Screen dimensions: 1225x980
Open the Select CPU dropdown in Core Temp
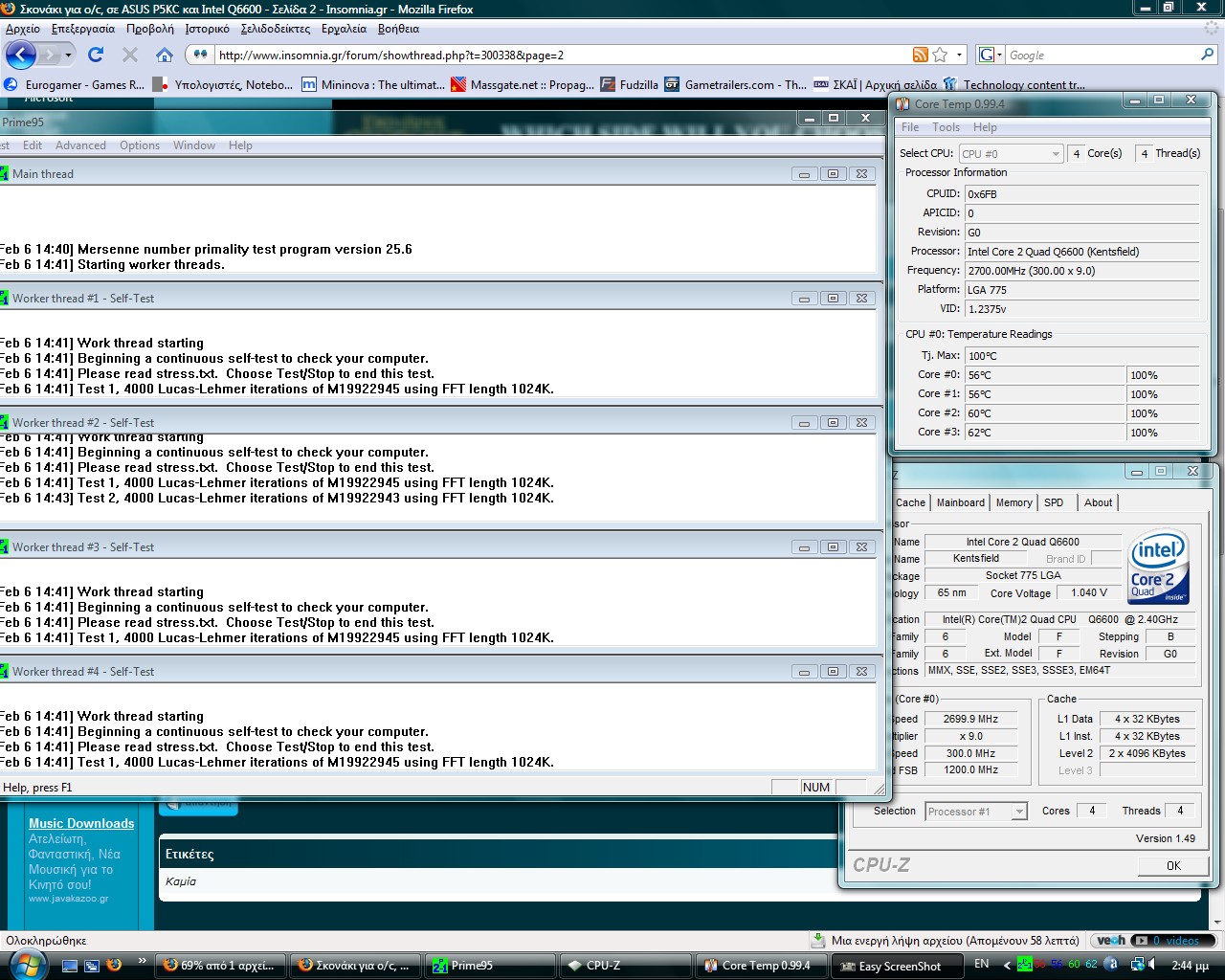[x=1011, y=153]
